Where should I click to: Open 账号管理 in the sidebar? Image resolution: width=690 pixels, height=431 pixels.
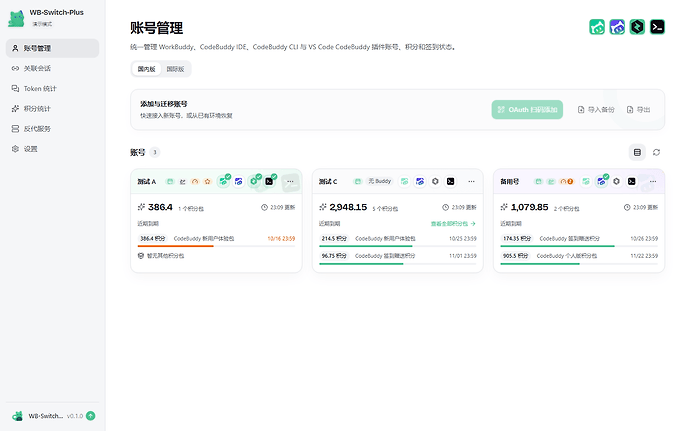tap(52, 48)
